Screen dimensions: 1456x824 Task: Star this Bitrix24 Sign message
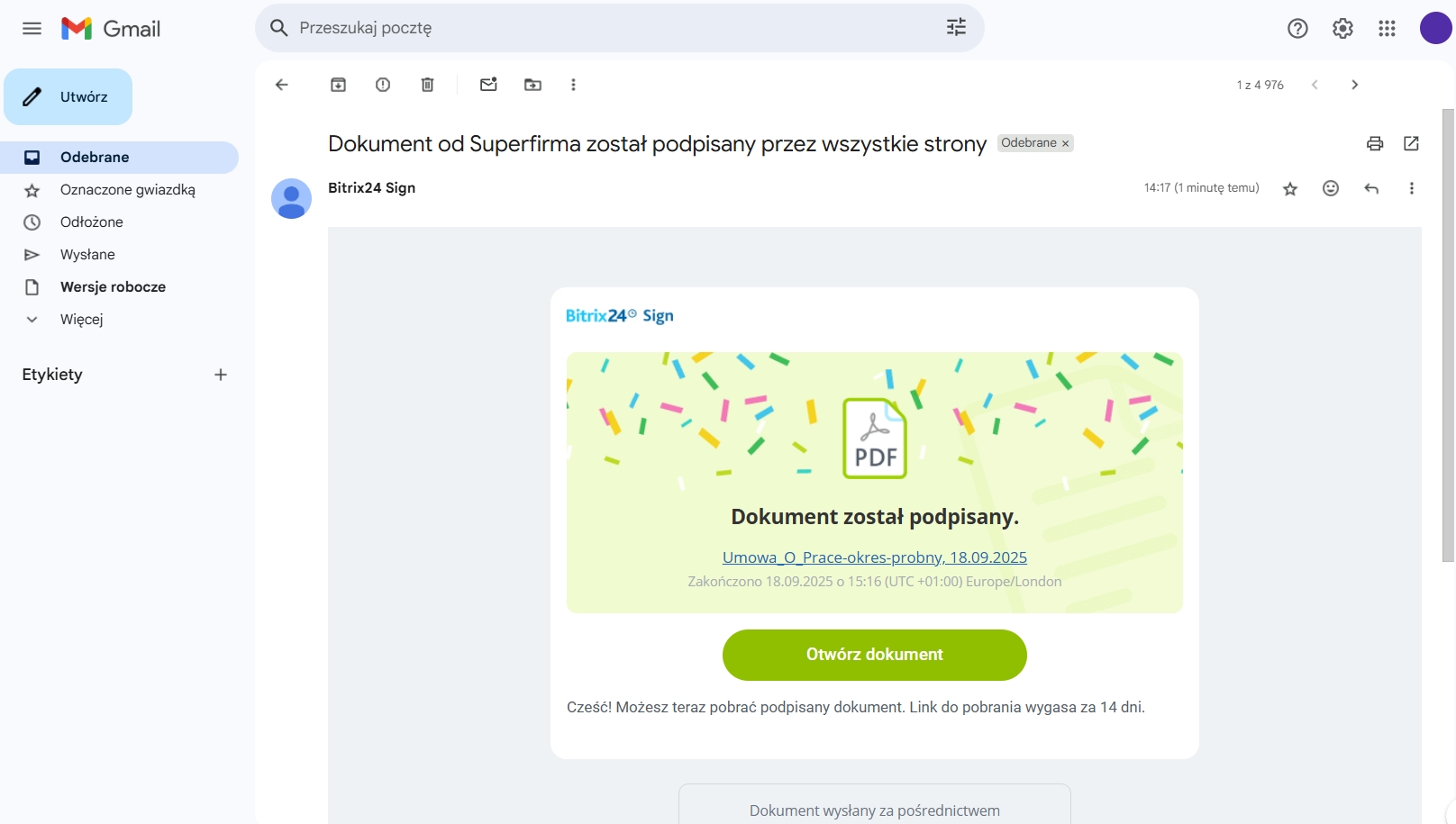pyautogui.click(x=1290, y=188)
